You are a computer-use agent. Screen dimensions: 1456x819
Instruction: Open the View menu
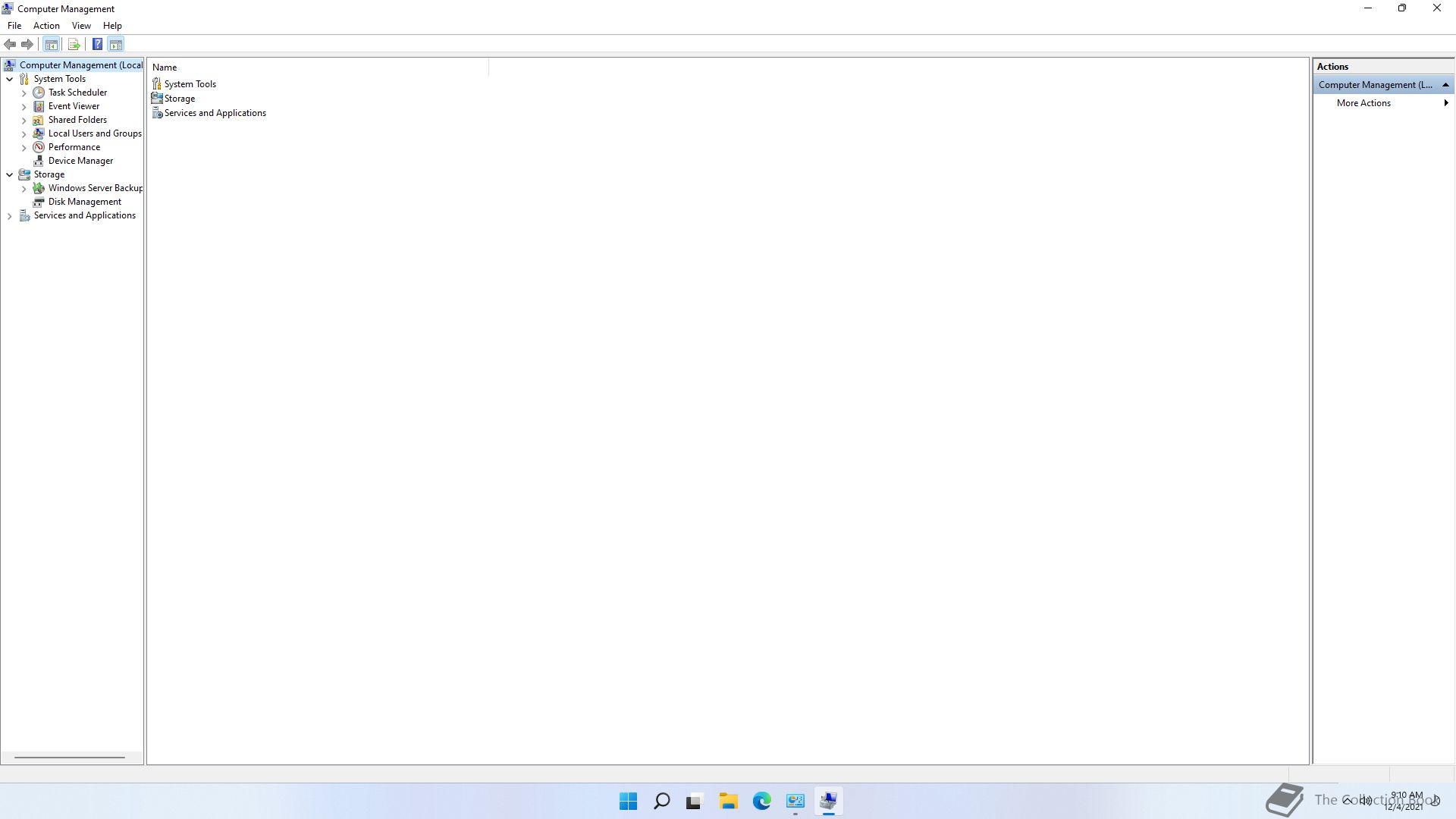pyautogui.click(x=81, y=26)
